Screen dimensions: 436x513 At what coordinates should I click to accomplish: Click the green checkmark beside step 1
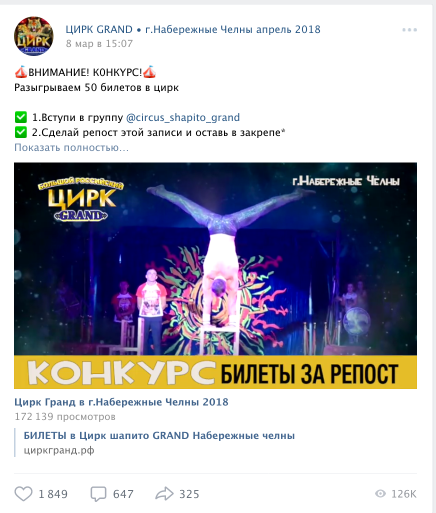tap(21, 117)
